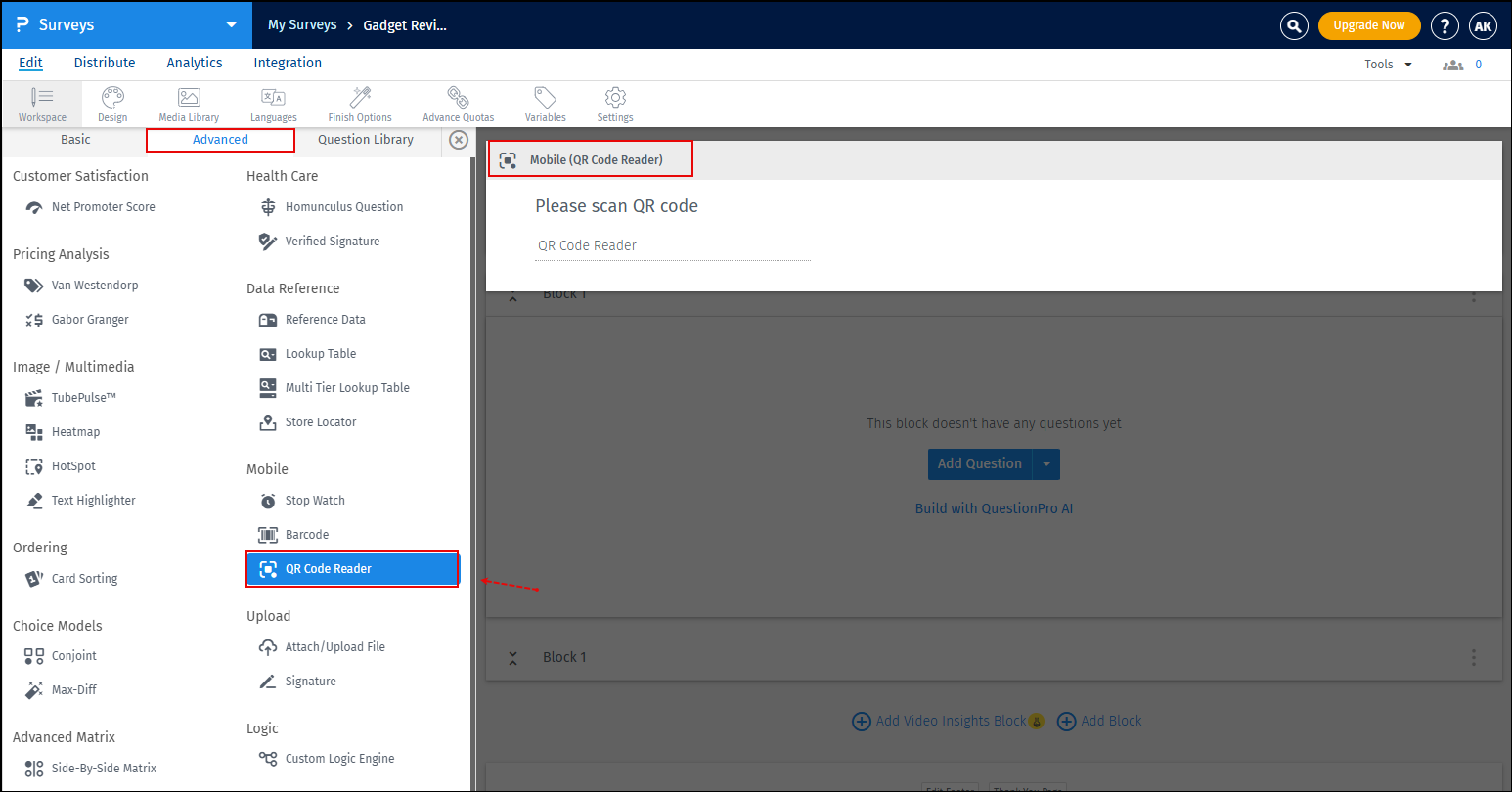Click the Variables icon

(545, 104)
